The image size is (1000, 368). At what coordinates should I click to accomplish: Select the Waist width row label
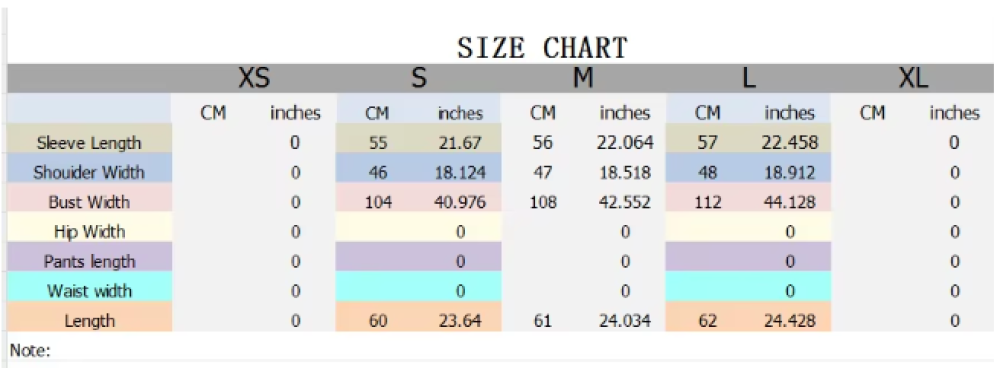tap(89, 291)
